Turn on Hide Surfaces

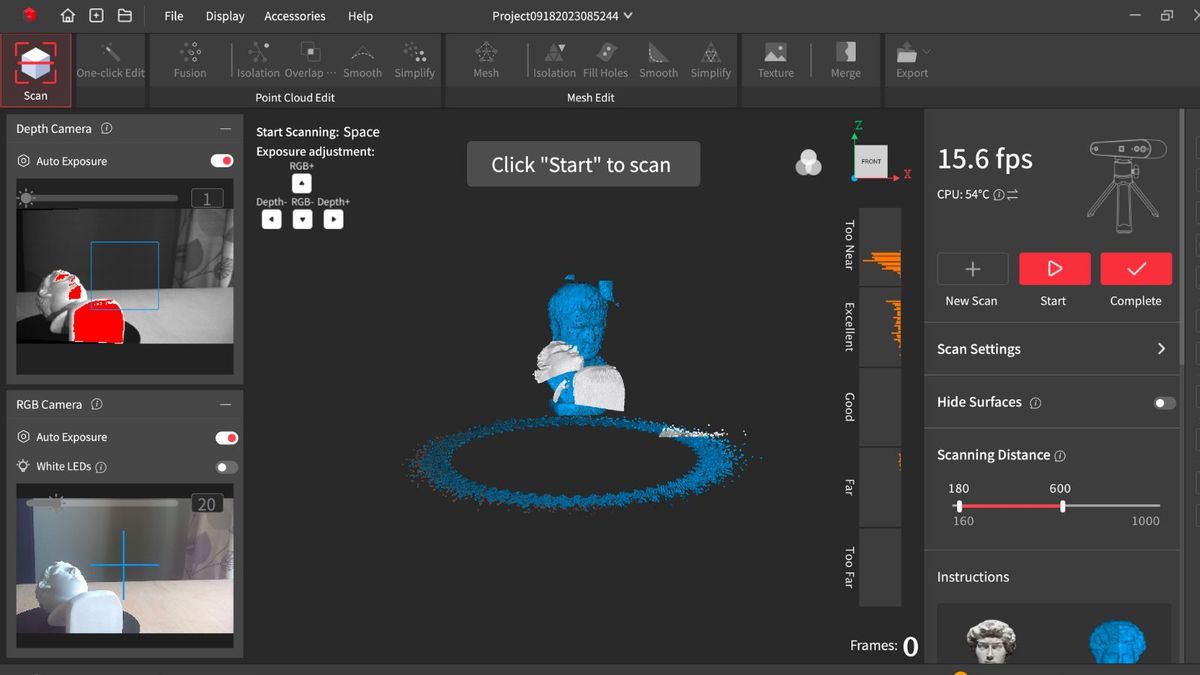[x=1163, y=403]
